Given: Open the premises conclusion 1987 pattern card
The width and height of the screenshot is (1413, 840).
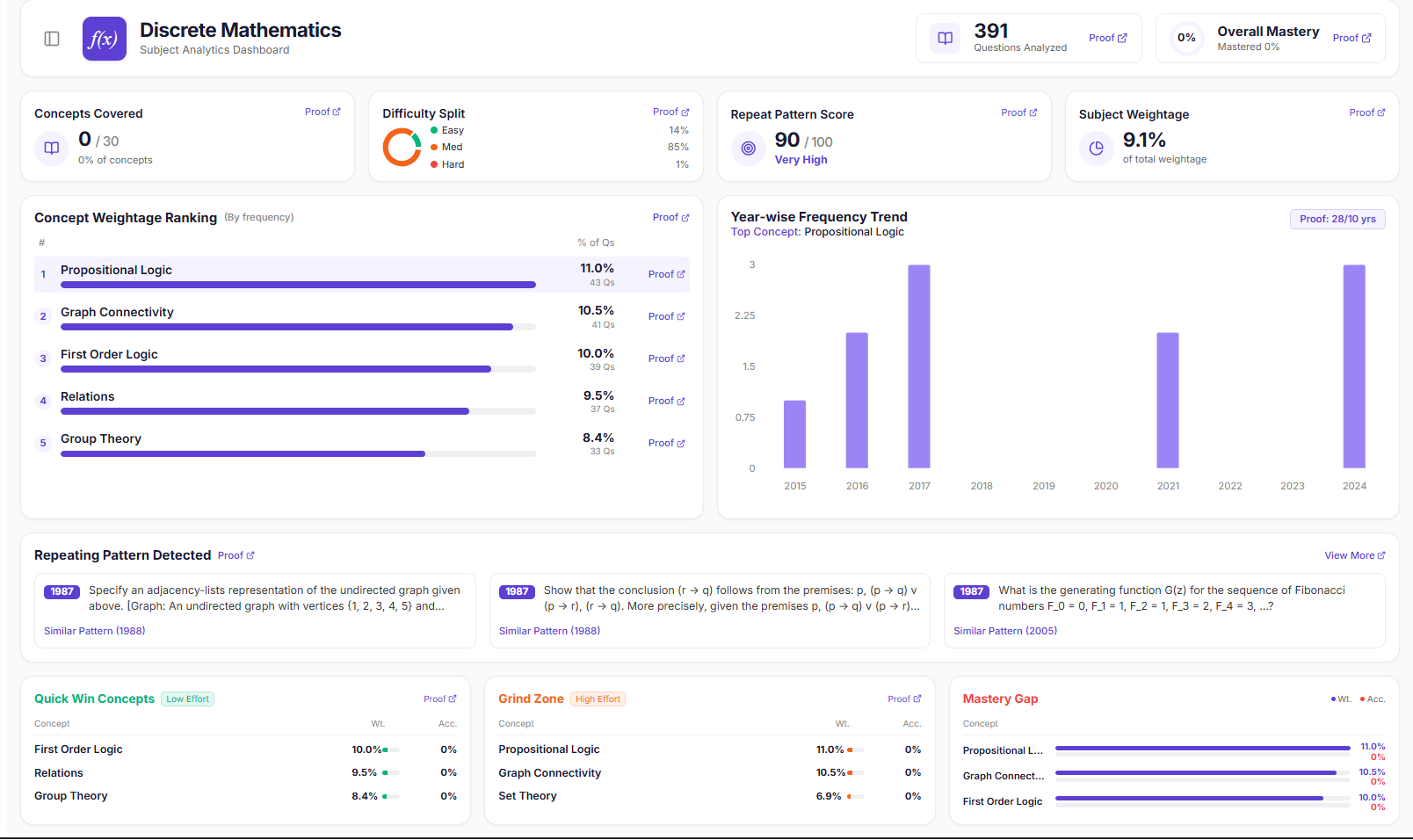Looking at the screenshot, I should (710, 611).
